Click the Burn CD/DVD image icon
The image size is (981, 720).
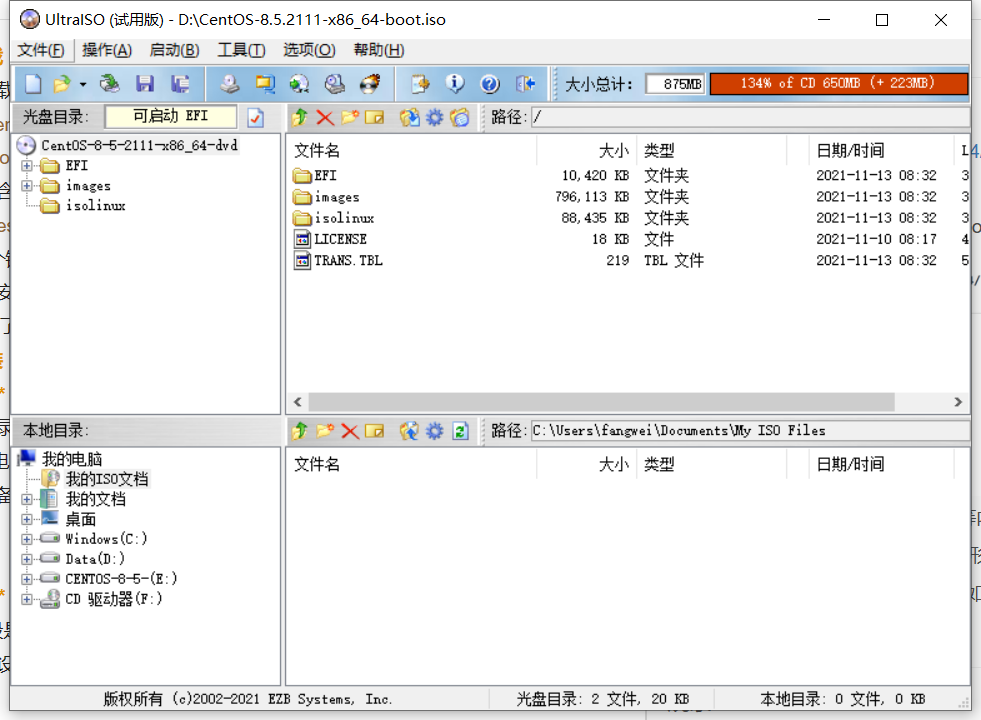pyautogui.click(x=370, y=84)
